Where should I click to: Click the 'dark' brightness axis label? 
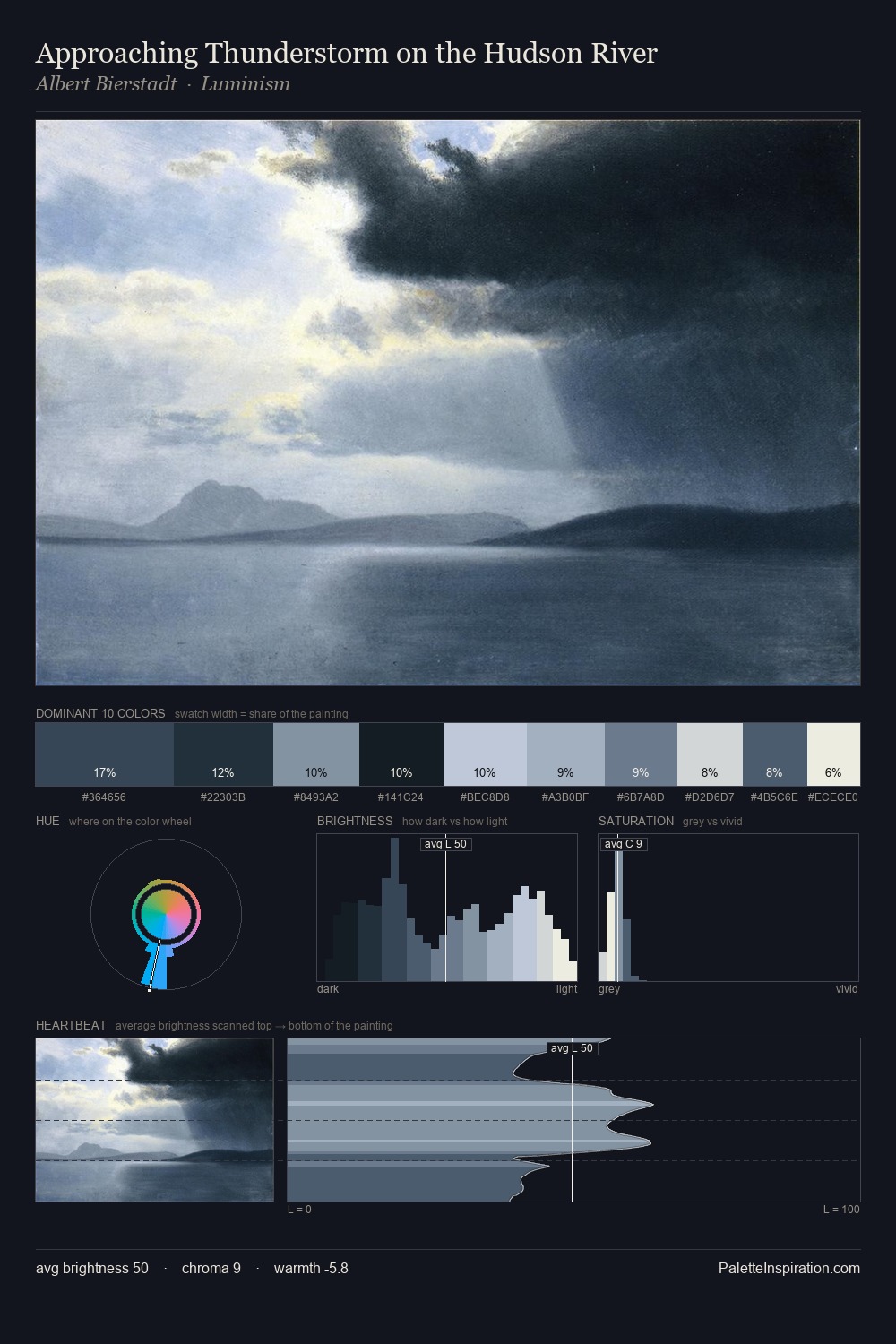pos(328,989)
